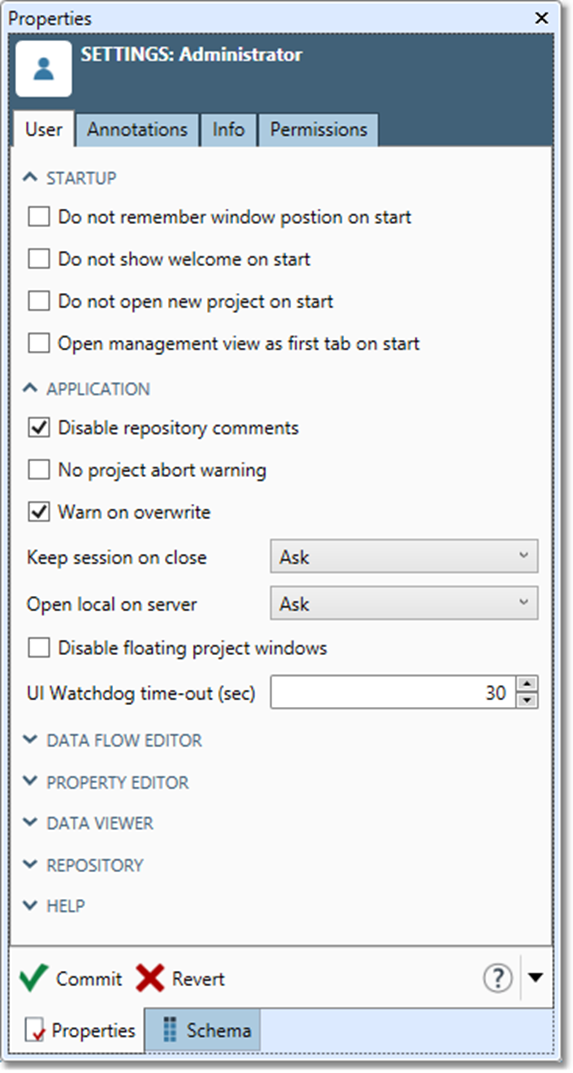Check Disable floating project windows
Image resolution: width=573 pixels, height=1073 pixels.
39,648
